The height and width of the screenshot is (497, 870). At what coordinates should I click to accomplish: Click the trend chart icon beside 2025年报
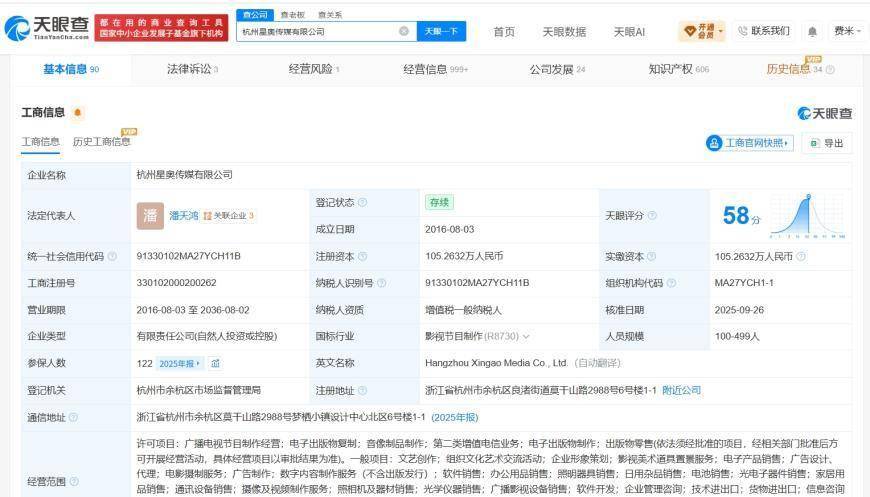pos(215,363)
